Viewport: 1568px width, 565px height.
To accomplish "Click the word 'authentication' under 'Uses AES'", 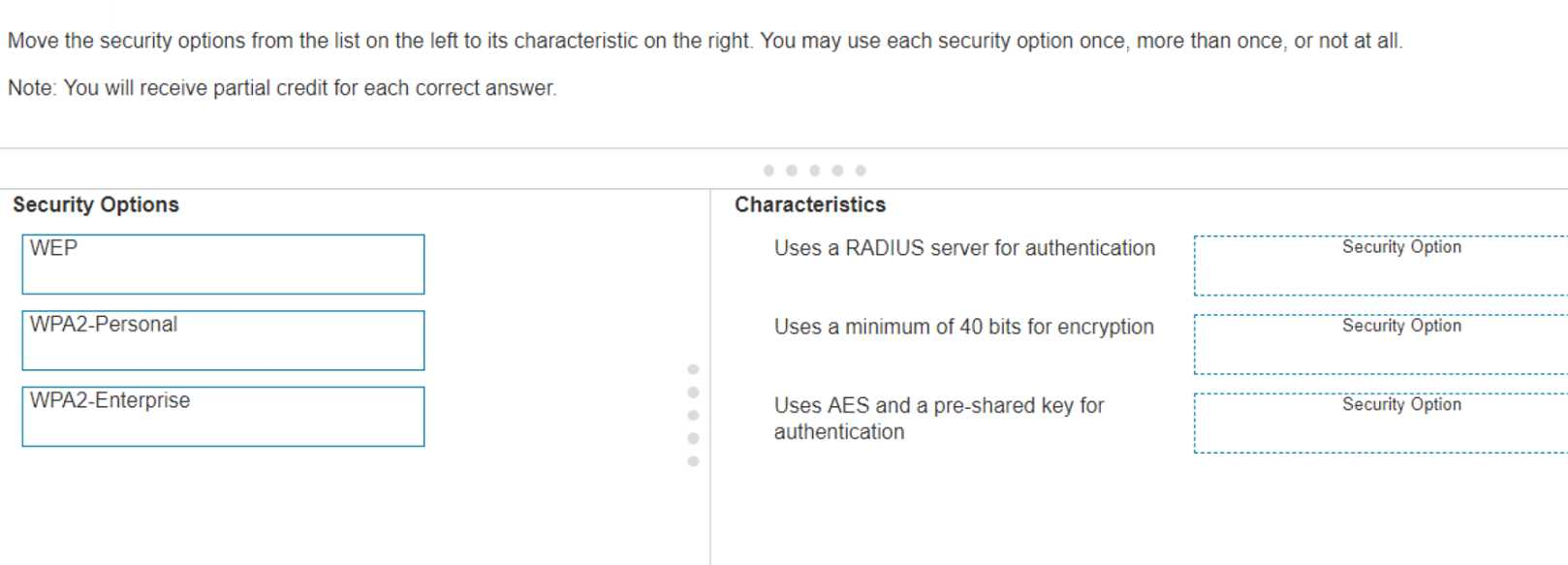I will coord(838,432).
